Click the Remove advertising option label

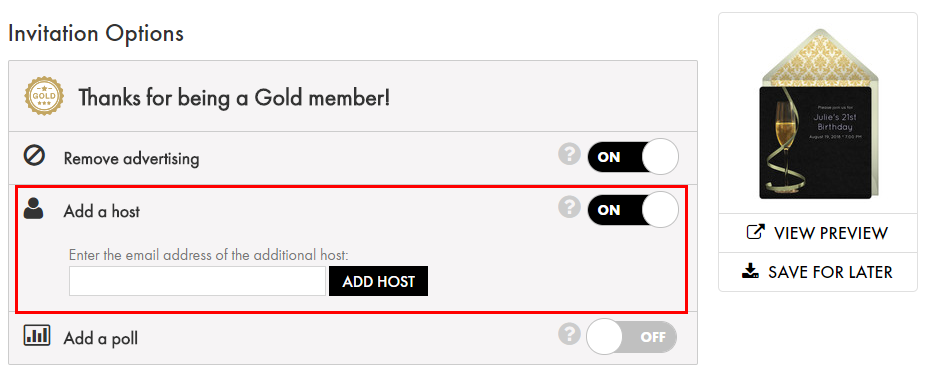click(131, 159)
